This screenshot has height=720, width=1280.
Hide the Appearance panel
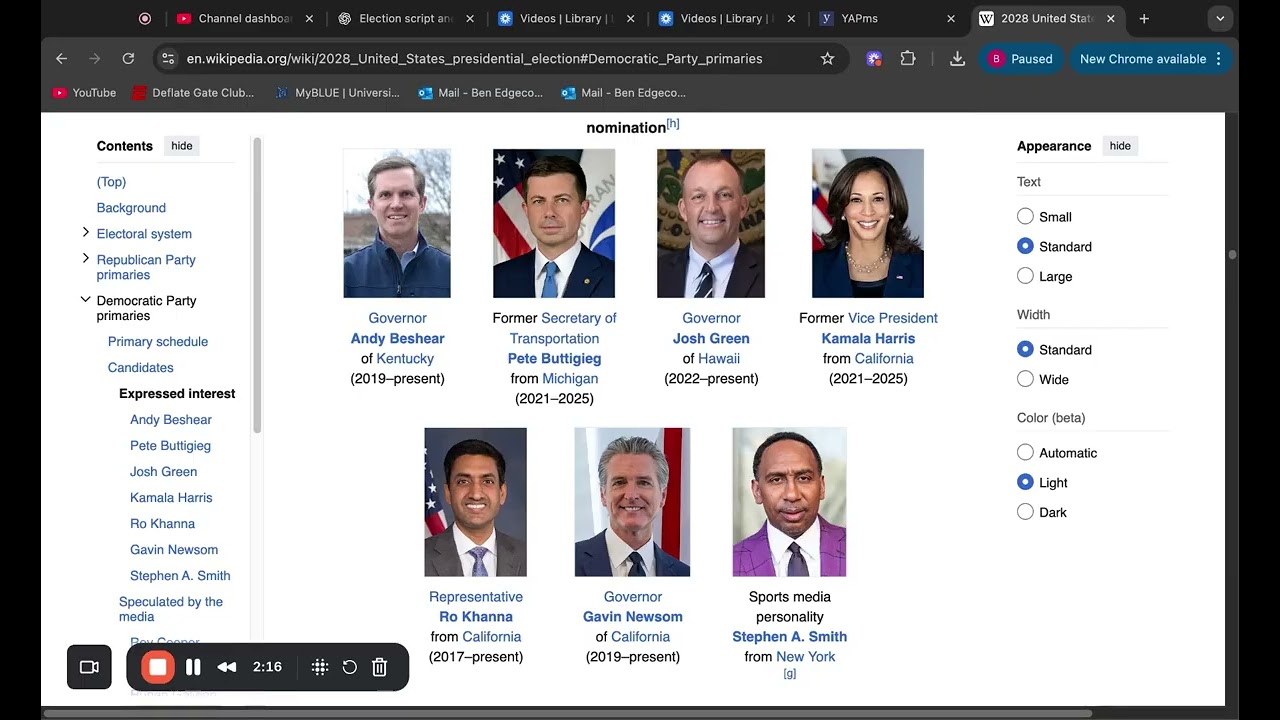1120,146
